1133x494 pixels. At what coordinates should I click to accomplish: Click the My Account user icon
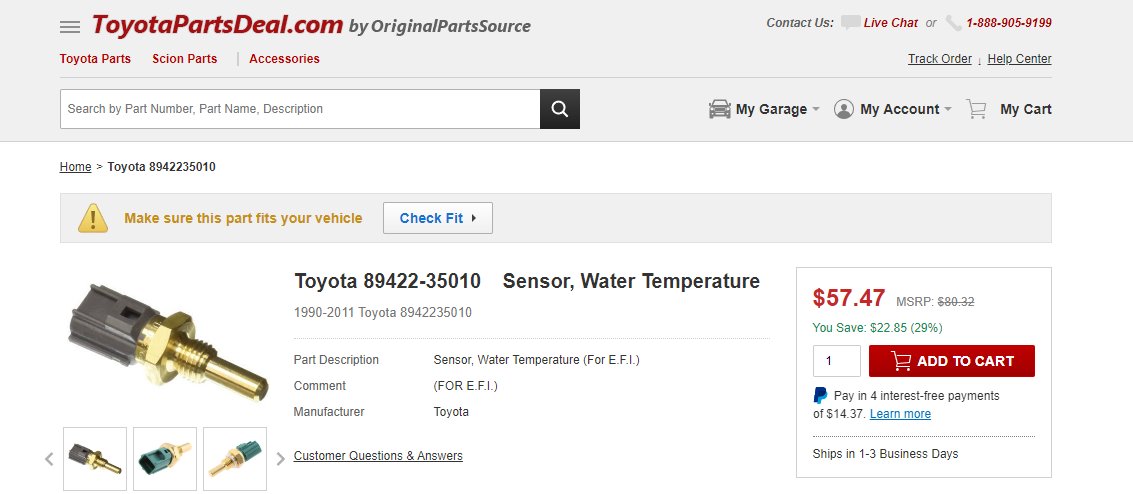click(844, 109)
